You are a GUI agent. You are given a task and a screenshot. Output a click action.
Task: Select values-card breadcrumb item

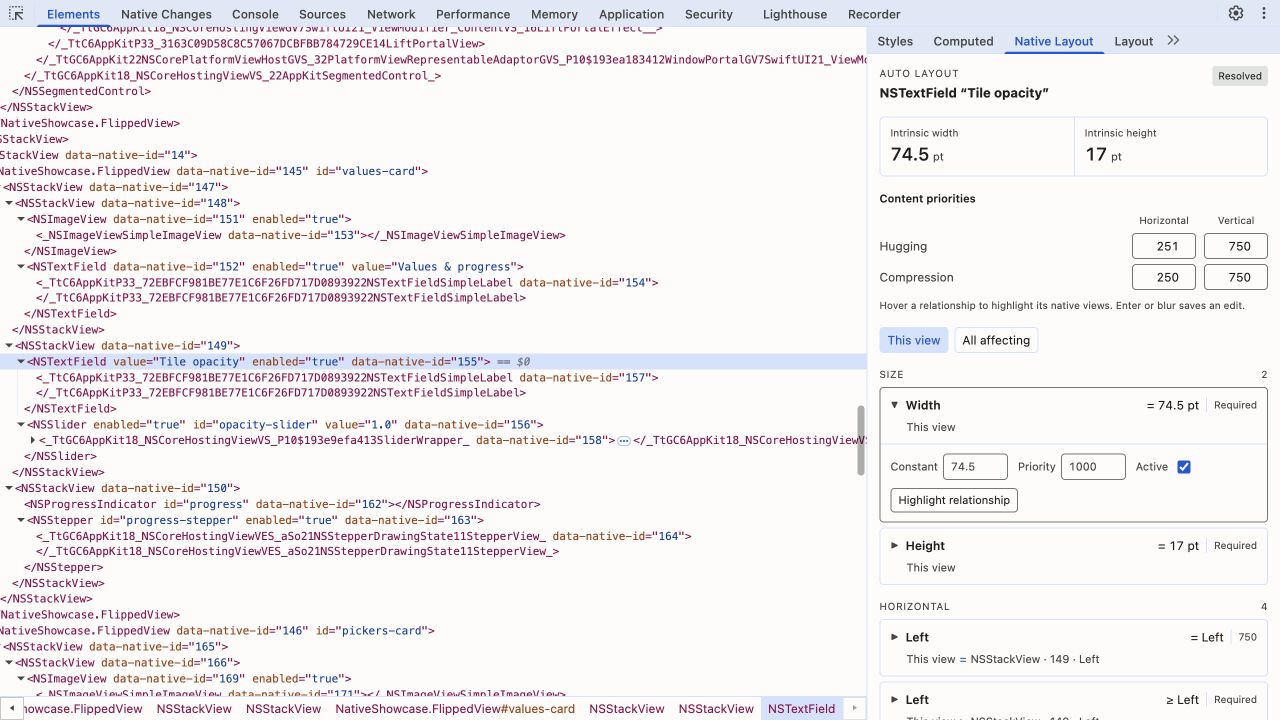[x=455, y=708]
